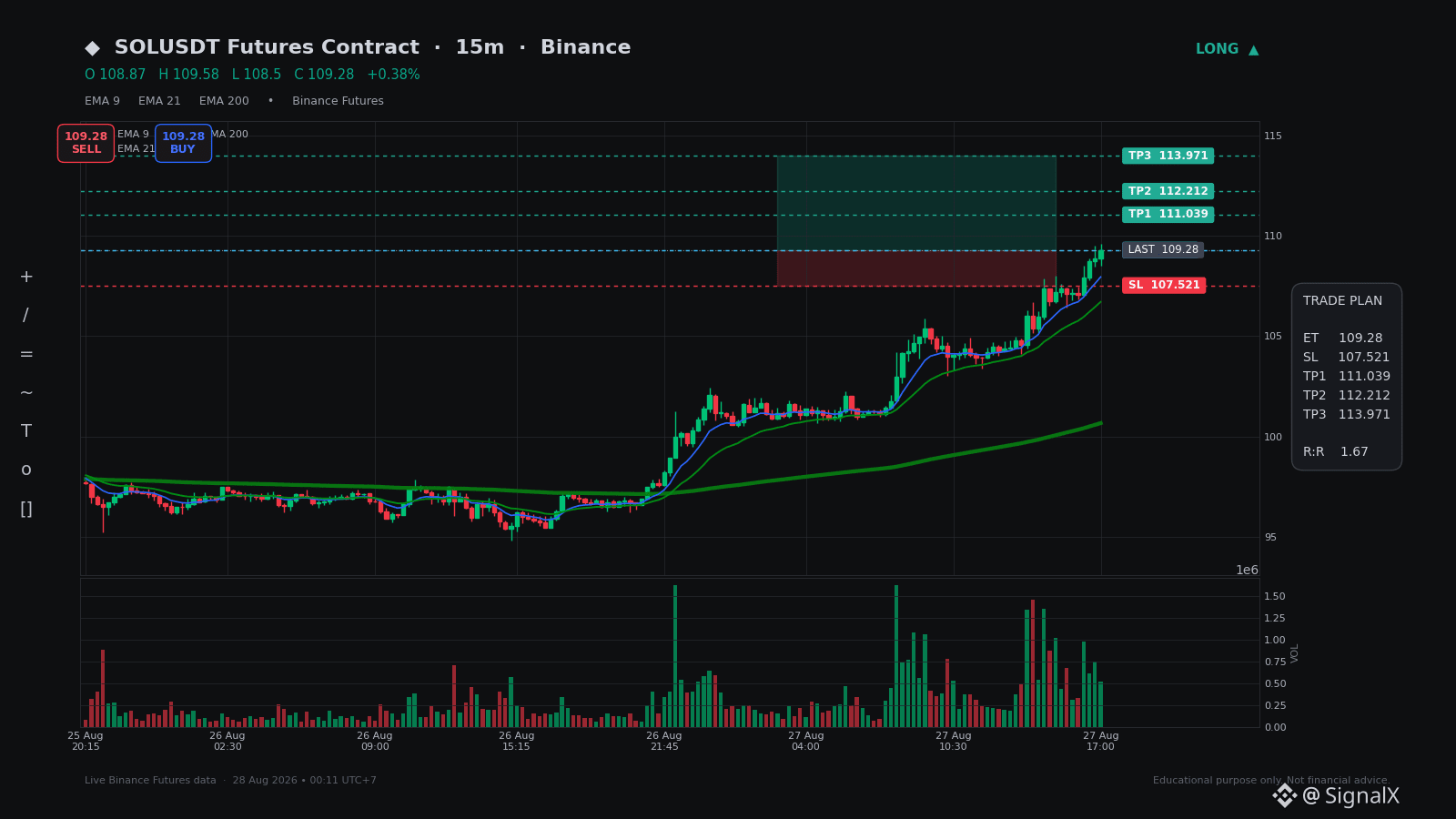Image resolution: width=1456 pixels, height=819 pixels.
Task: Activate the text T tool
Action: point(26,431)
